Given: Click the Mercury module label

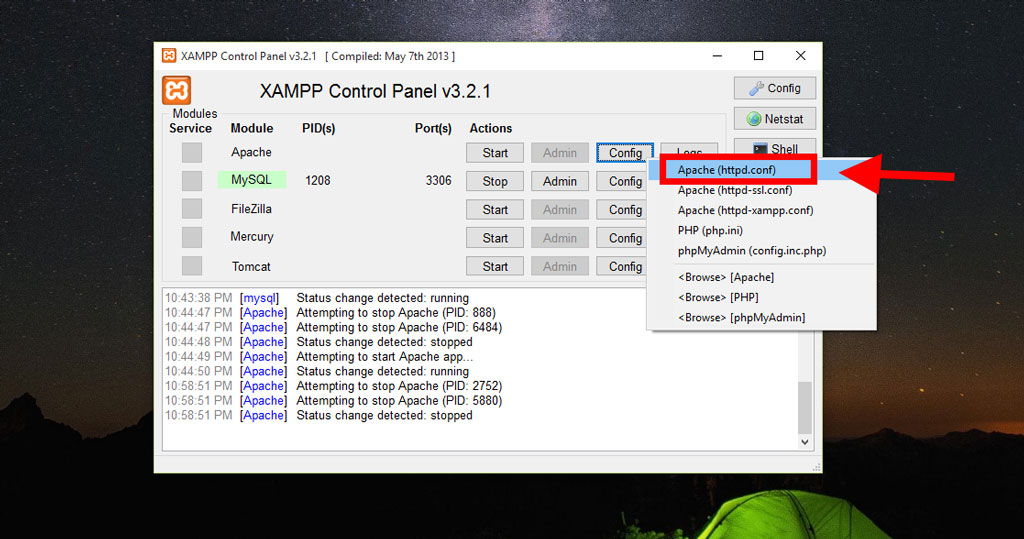Looking at the screenshot, I should pos(251,237).
